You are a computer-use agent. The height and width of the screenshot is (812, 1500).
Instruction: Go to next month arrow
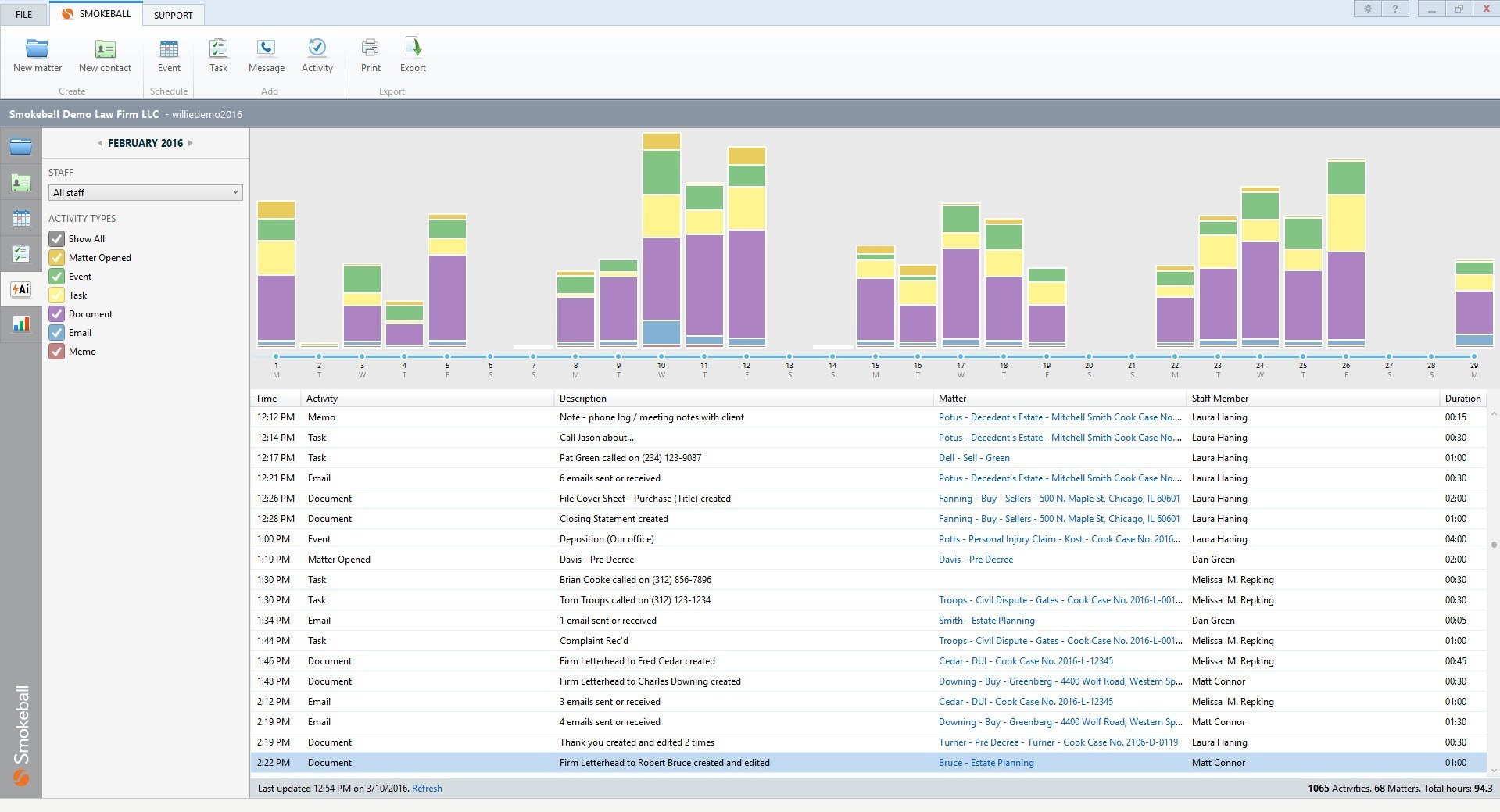point(190,143)
